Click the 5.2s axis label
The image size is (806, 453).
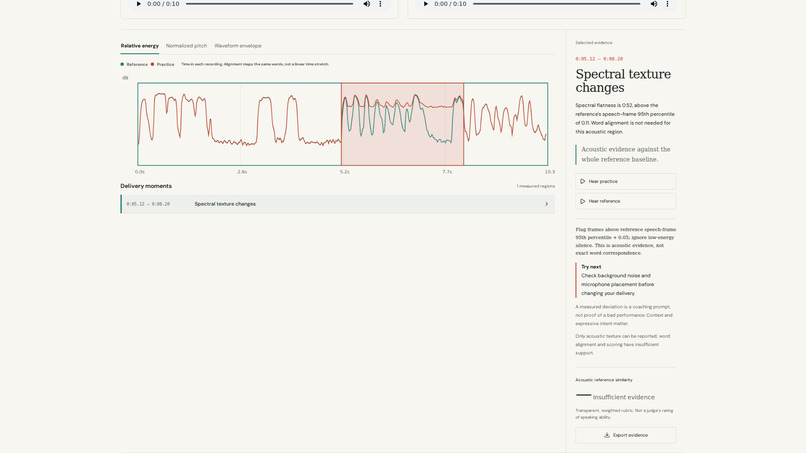[x=344, y=172]
